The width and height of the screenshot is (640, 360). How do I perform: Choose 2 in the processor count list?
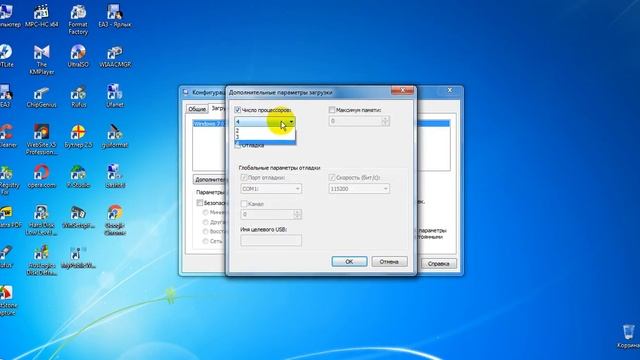click(x=265, y=131)
